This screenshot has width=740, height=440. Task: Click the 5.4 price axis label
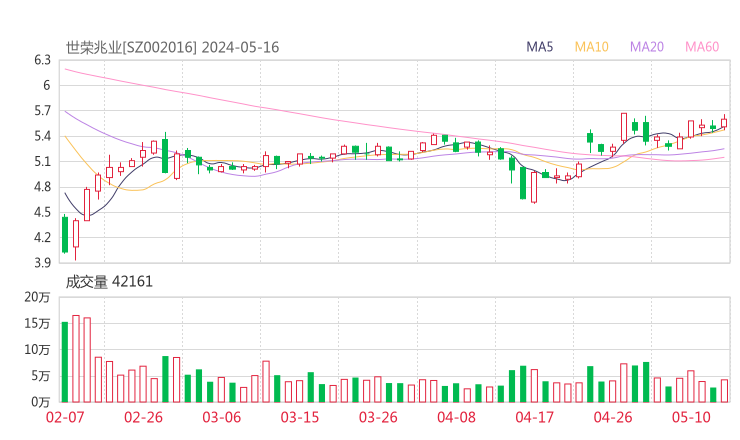[42, 136]
